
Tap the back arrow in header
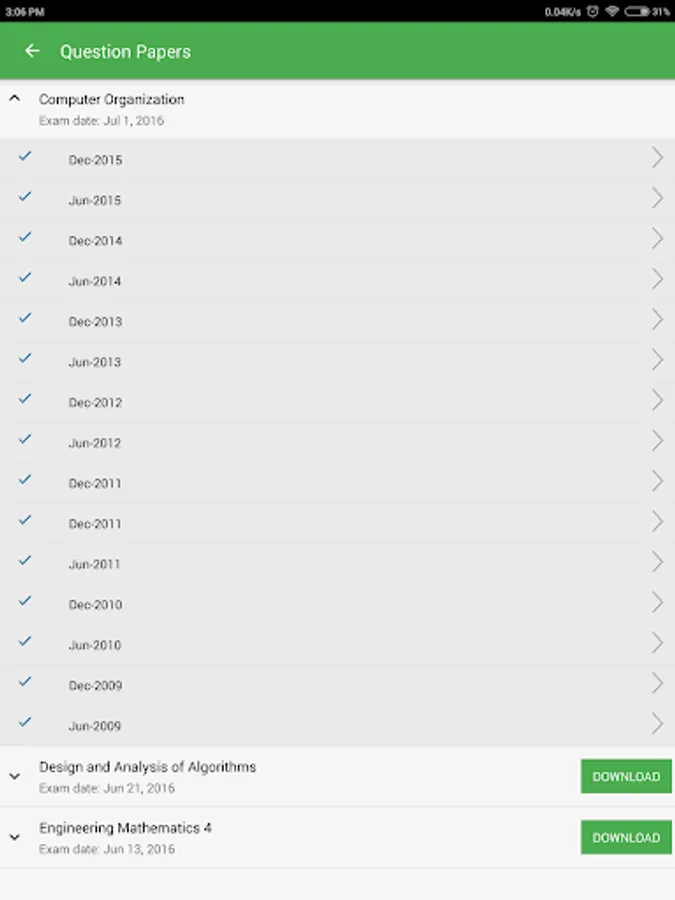32,51
